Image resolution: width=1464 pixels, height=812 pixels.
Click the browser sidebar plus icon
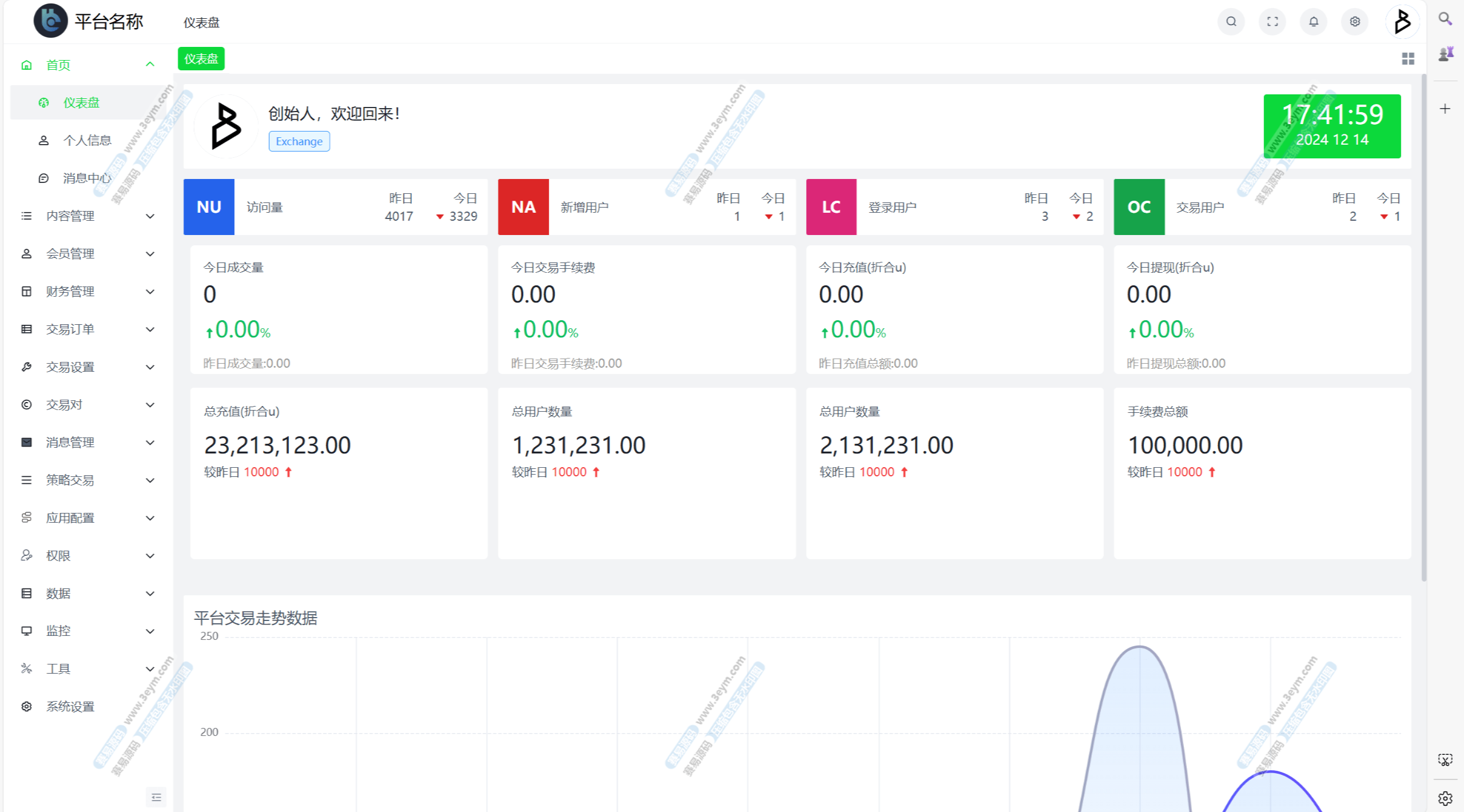coord(1445,109)
